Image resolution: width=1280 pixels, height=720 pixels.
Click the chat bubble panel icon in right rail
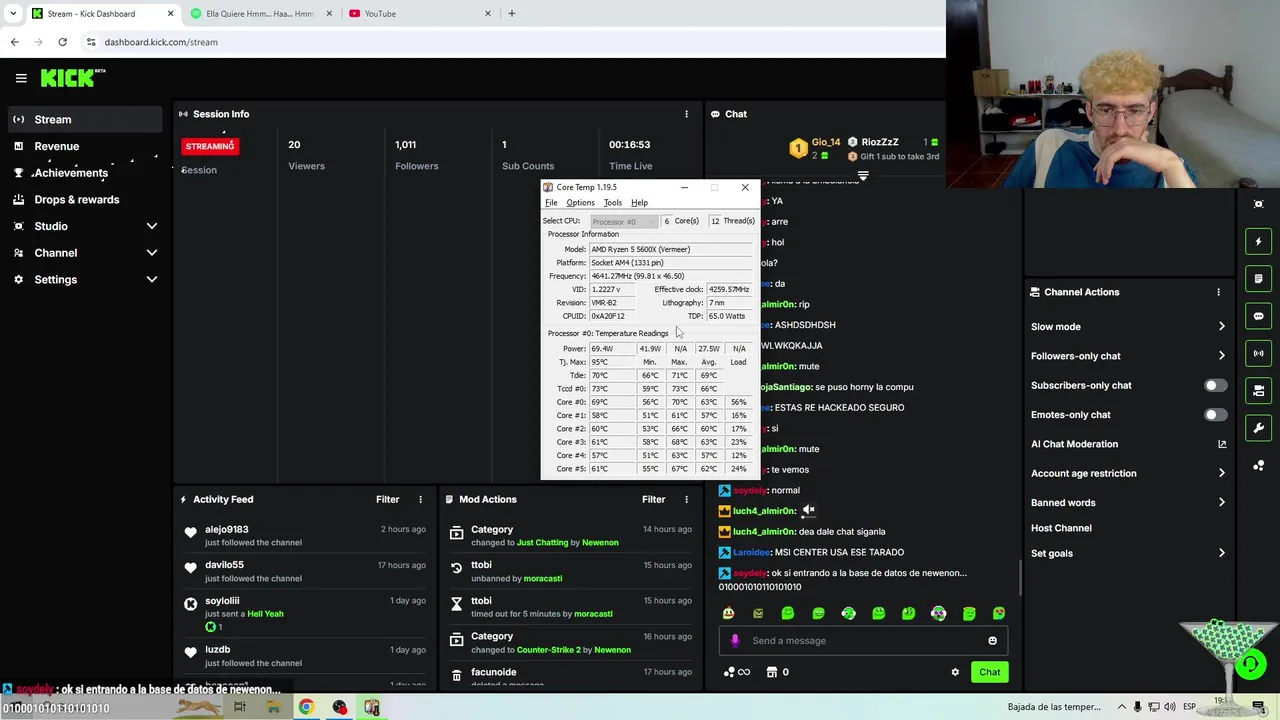(1258, 316)
